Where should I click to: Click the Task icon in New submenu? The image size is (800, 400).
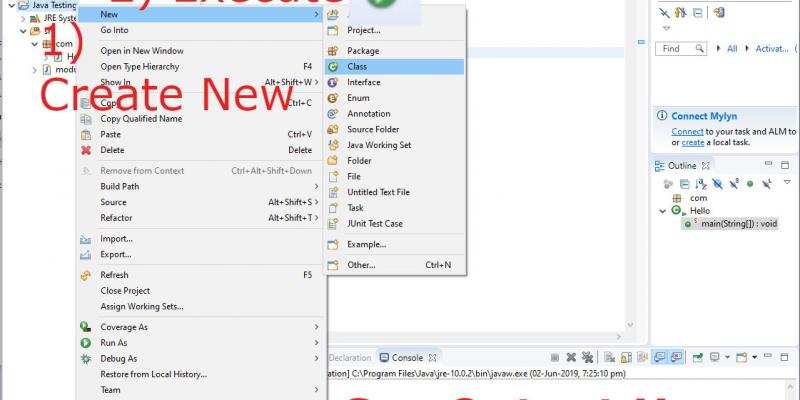pos(333,208)
